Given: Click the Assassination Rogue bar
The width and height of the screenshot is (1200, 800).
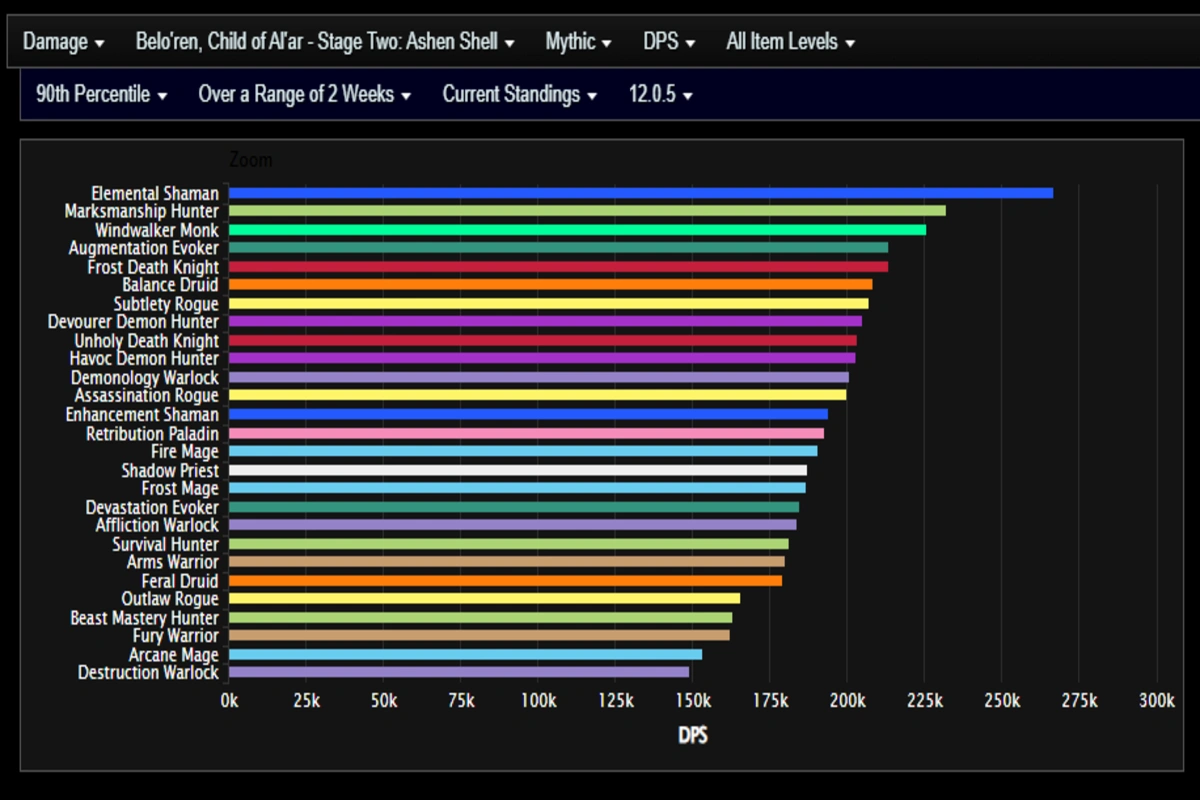Looking at the screenshot, I should [x=537, y=395].
